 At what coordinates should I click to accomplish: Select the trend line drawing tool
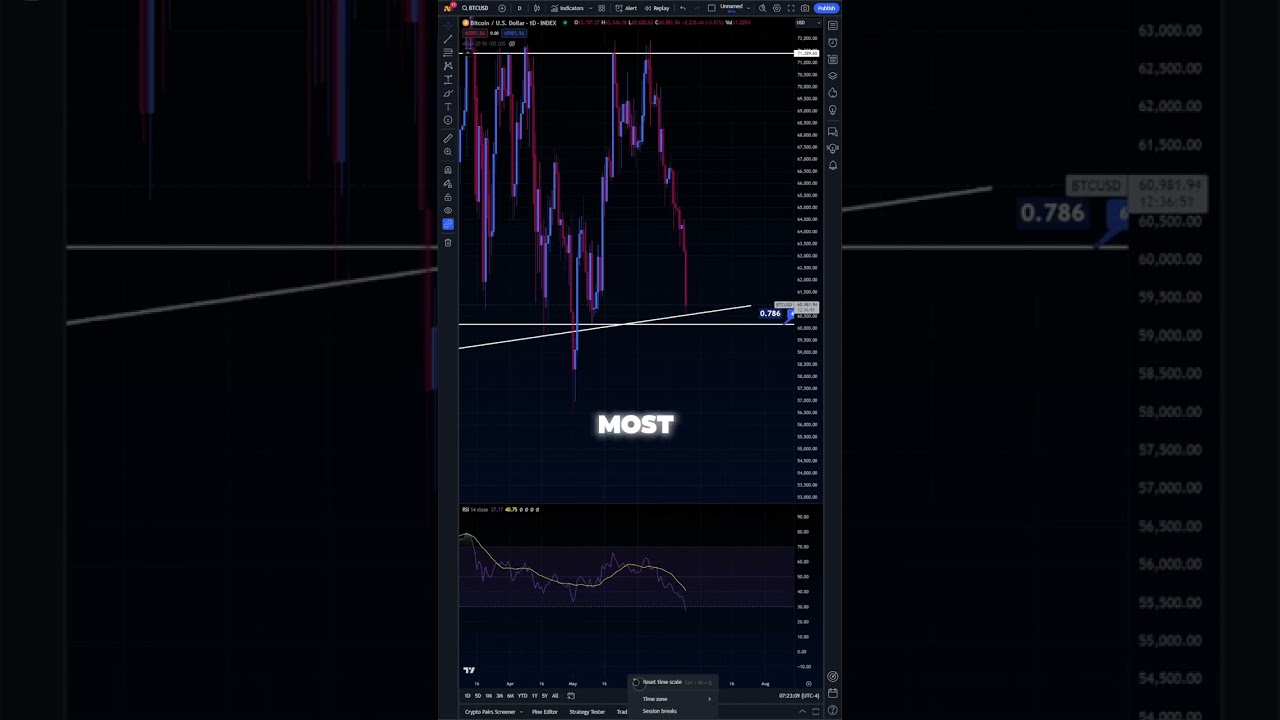point(448,38)
